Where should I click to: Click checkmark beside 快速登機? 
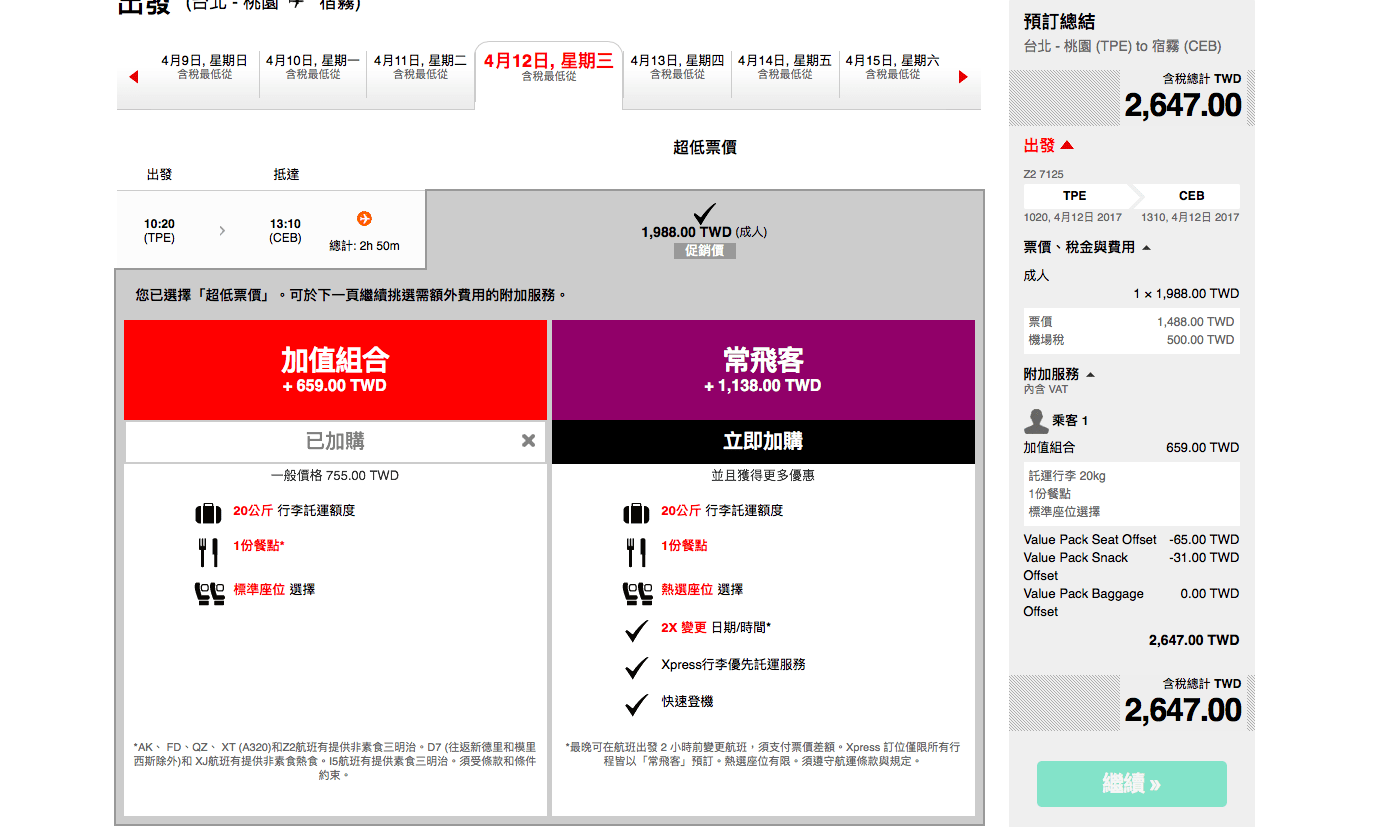(636, 705)
